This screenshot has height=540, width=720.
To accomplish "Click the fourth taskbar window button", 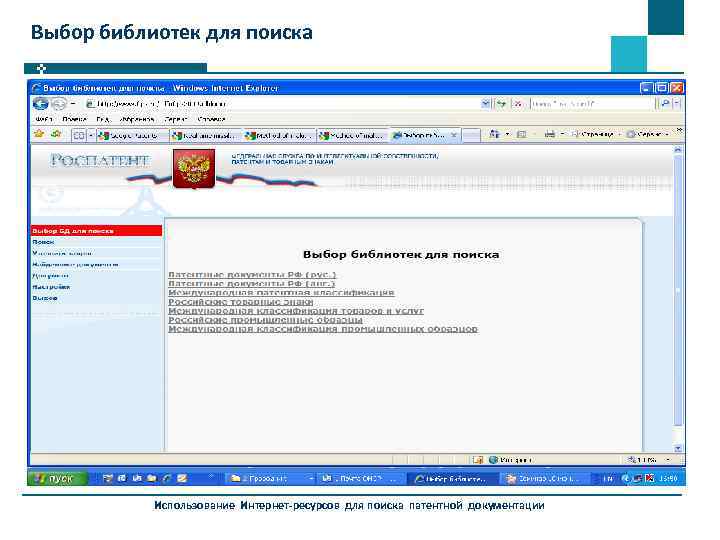I will (543, 478).
